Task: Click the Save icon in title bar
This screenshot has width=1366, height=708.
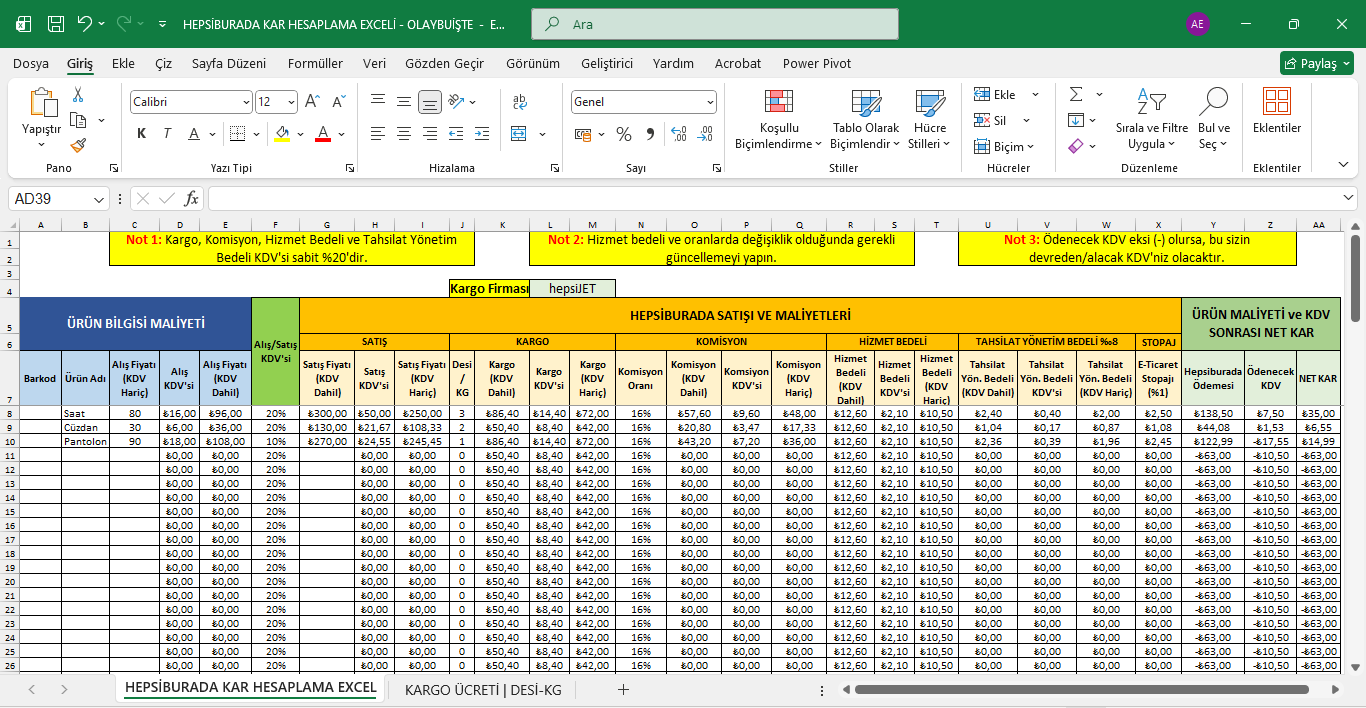Action: 56,23
